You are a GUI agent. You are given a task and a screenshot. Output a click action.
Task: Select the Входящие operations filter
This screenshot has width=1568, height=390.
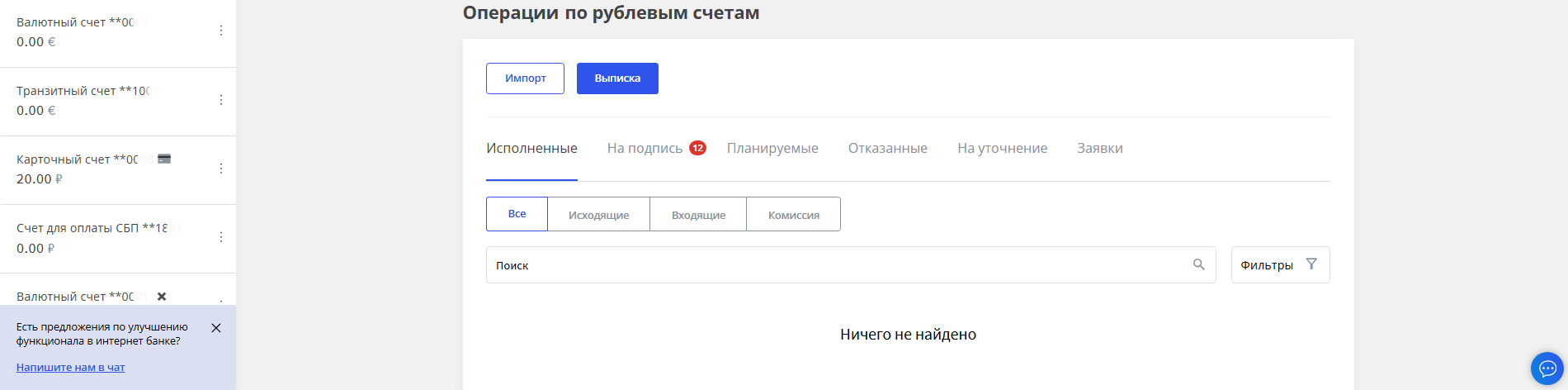click(698, 214)
